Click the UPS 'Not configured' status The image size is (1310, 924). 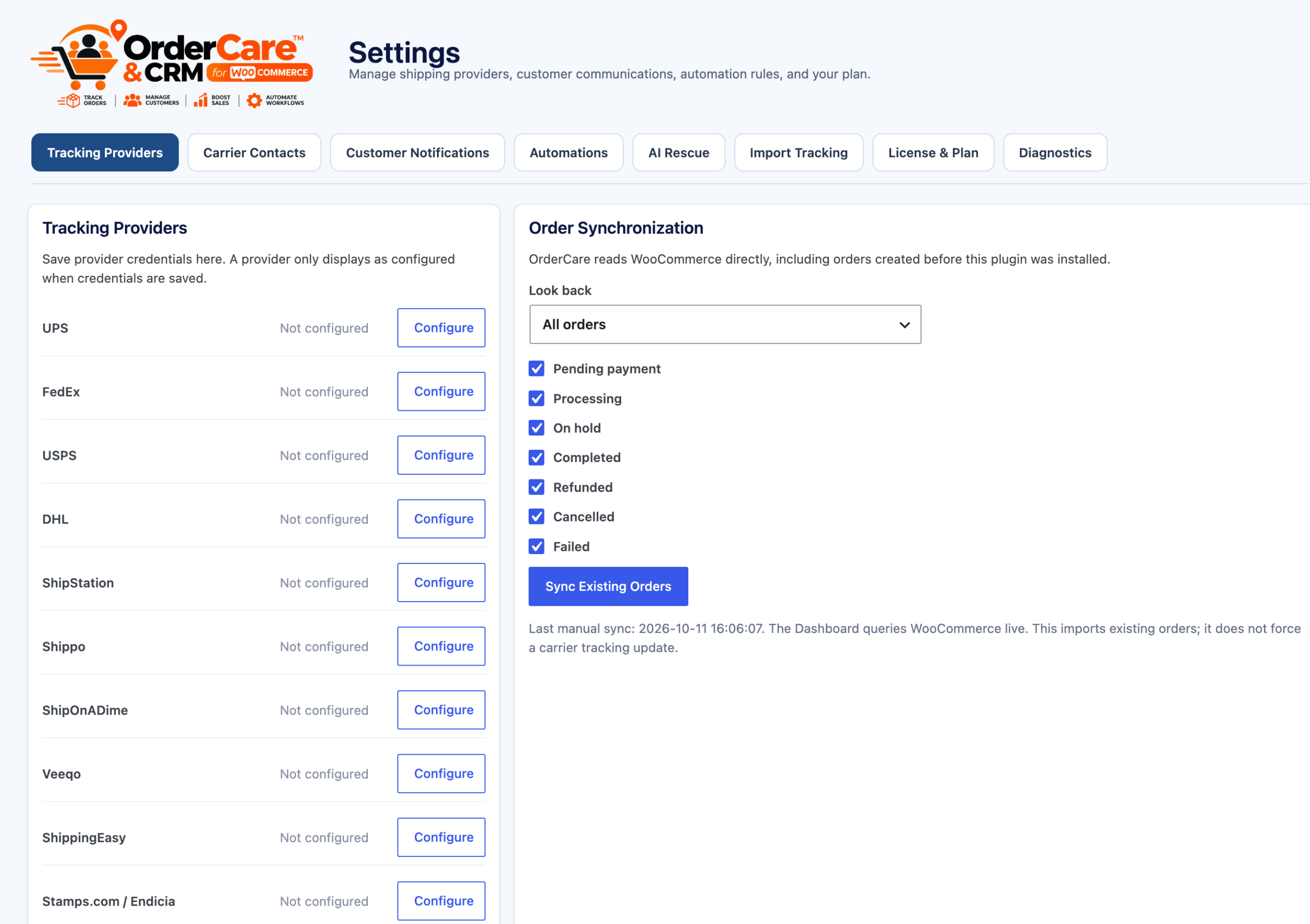coord(324,328)
